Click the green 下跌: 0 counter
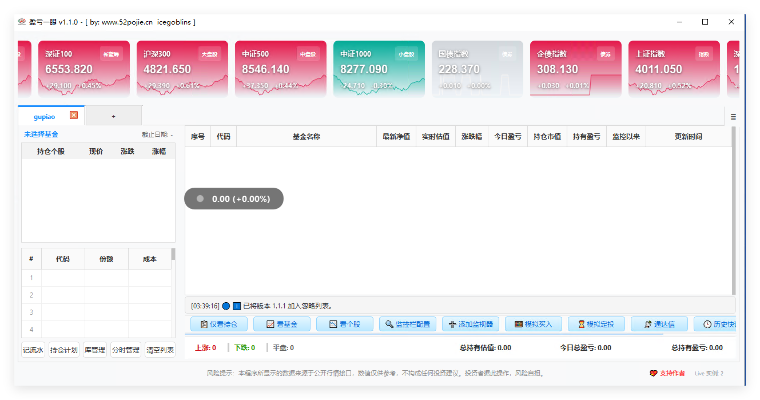 [244, 348]
